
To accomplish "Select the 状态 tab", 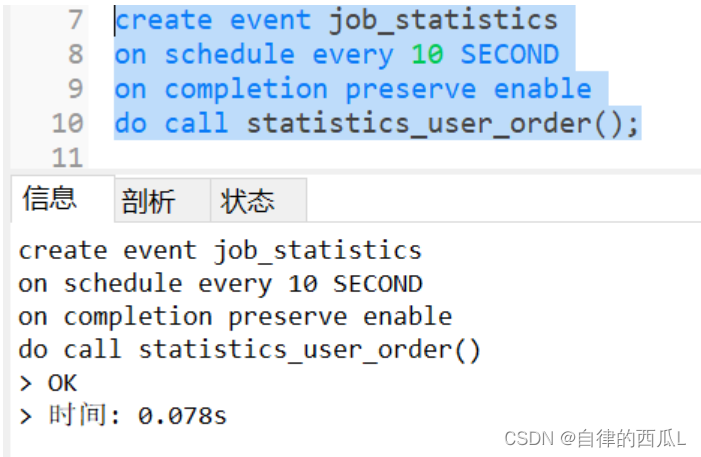I will click(247, 201).
